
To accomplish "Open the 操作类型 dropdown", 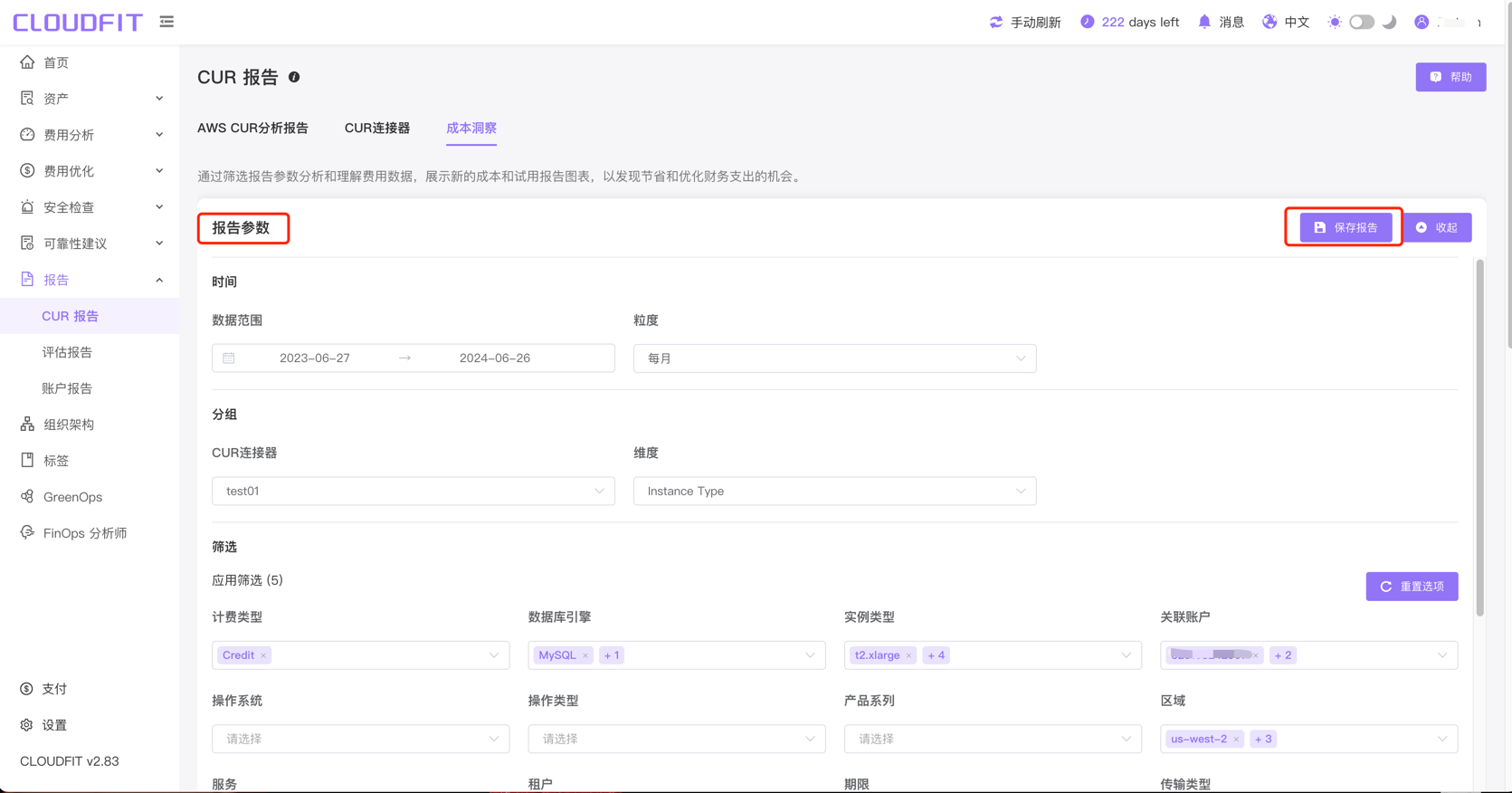I will 676,739.
